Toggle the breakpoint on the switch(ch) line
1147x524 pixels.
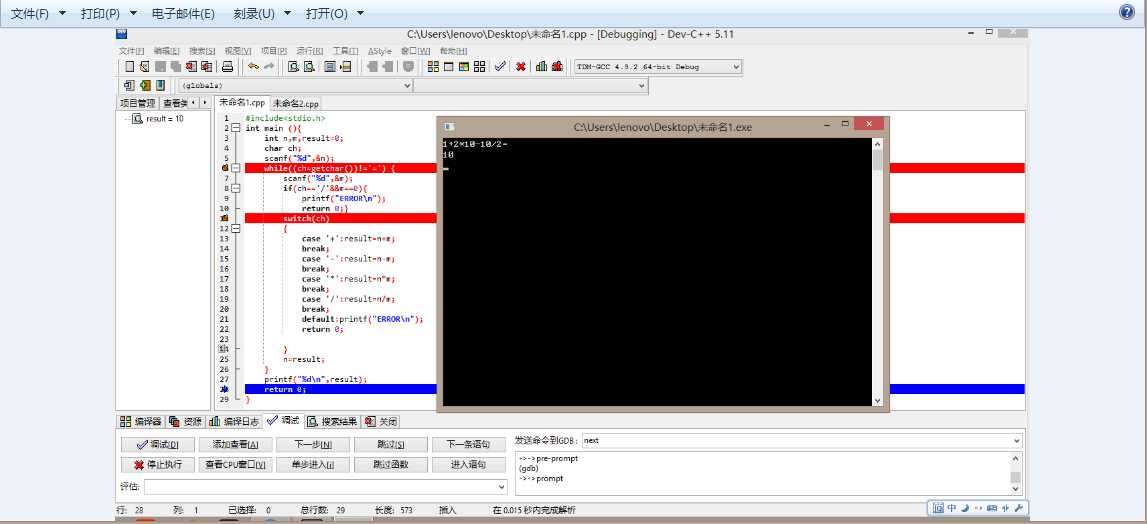[x=225, y=218]
